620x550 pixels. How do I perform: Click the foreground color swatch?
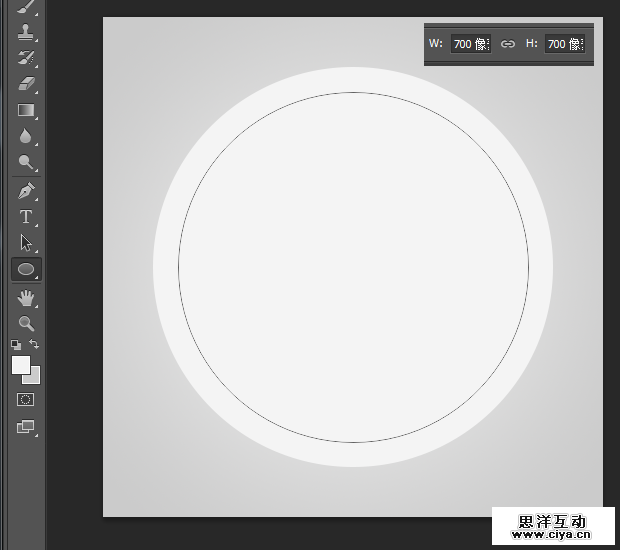pos(19,364)
